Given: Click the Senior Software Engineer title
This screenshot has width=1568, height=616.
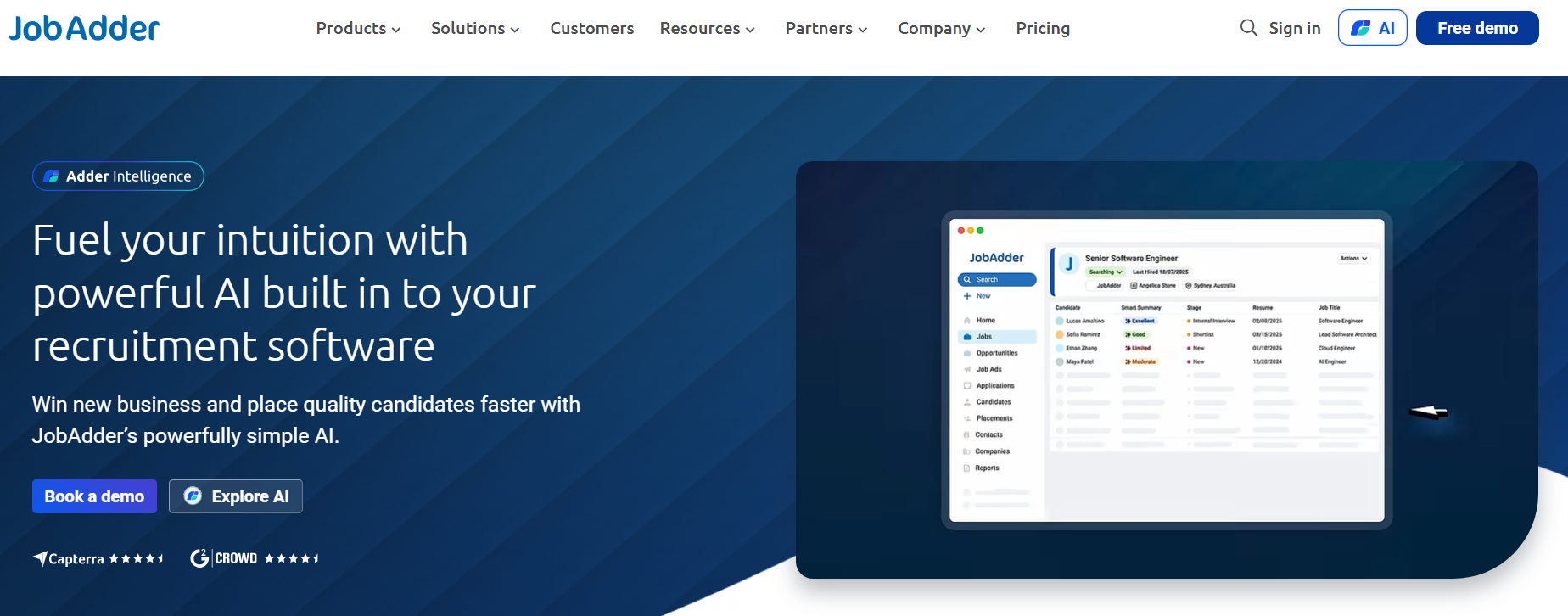Looking at the screenshot, I should pos(1131,258).
